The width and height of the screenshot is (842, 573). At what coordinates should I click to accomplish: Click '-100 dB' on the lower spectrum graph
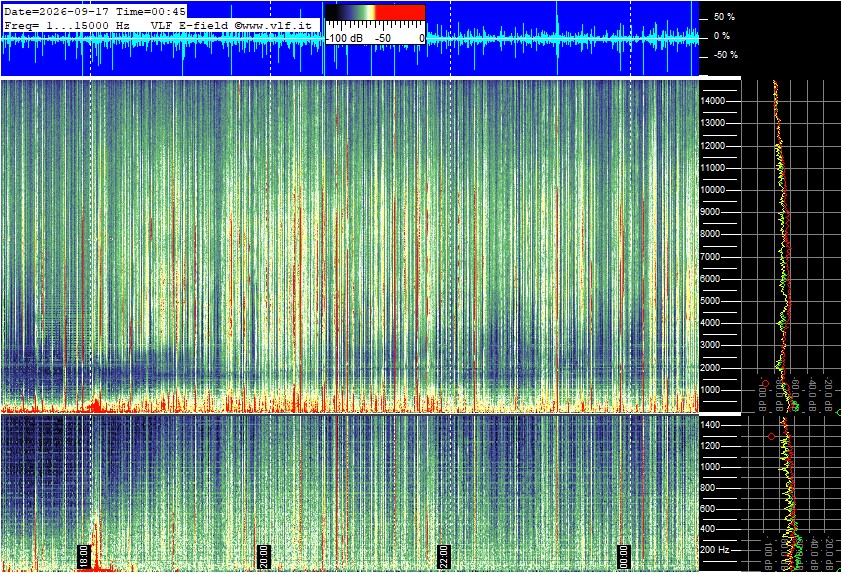click(768, 554)
